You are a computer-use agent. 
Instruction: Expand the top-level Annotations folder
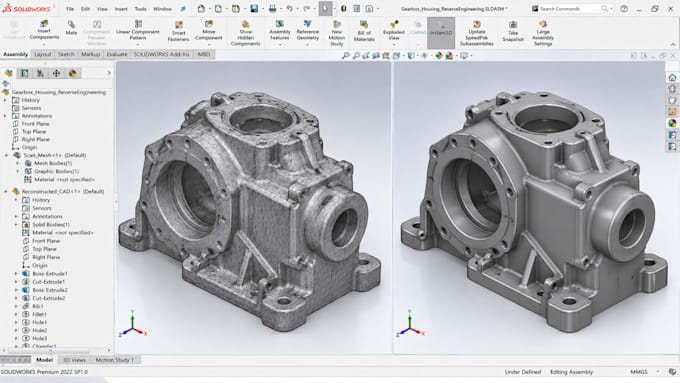pos(5,116)
